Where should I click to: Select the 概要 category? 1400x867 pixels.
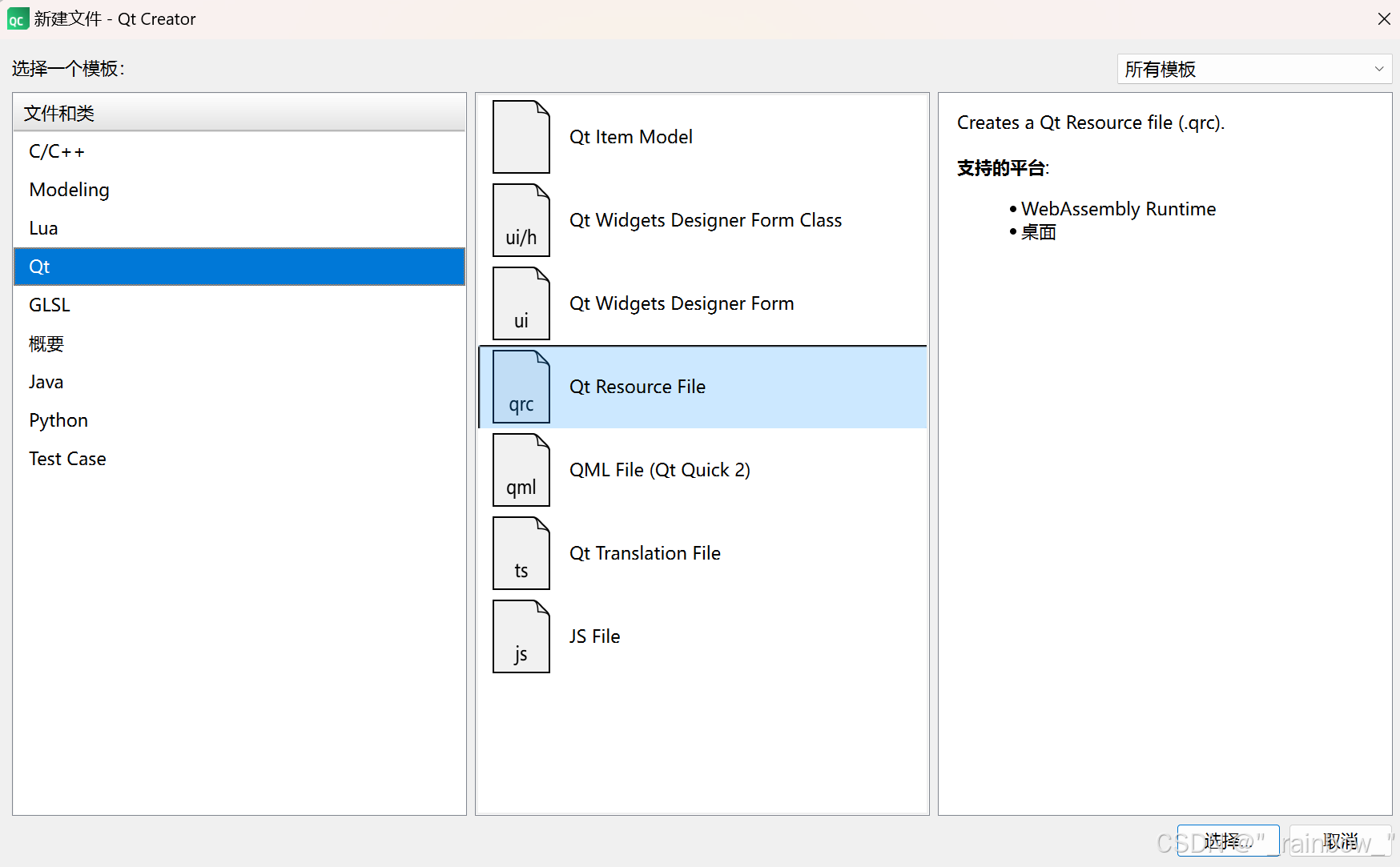(239, 343)
